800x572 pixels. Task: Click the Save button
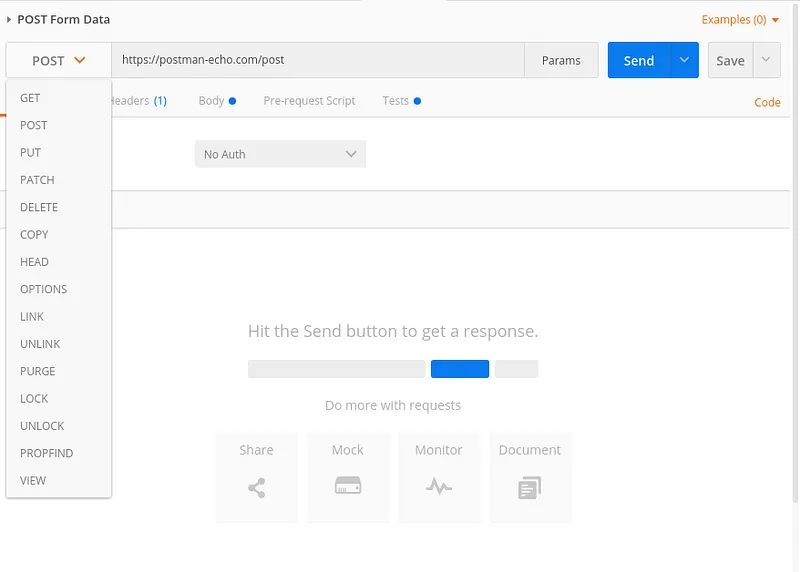(x=731, y=61)
